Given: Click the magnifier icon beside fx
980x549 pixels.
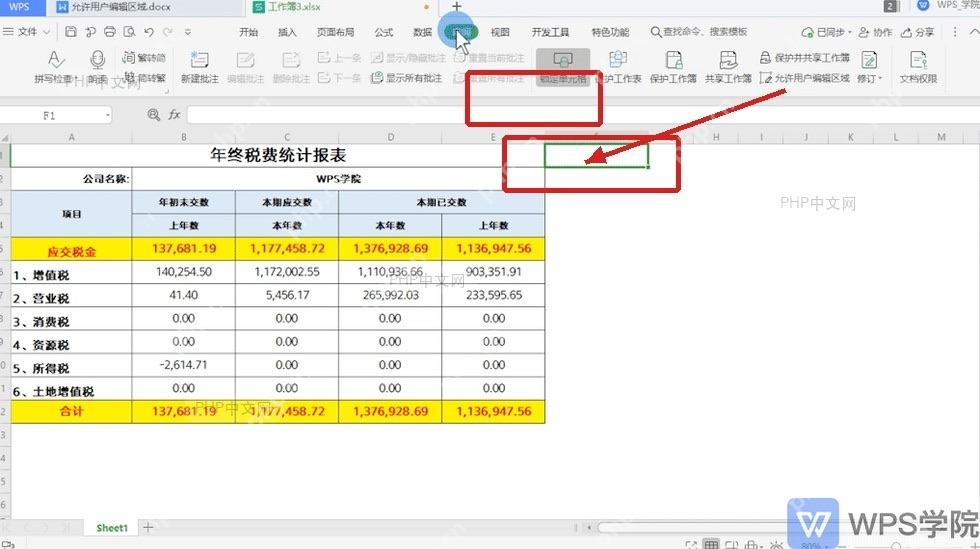Looking at the screenshot, I should point(153,114).
